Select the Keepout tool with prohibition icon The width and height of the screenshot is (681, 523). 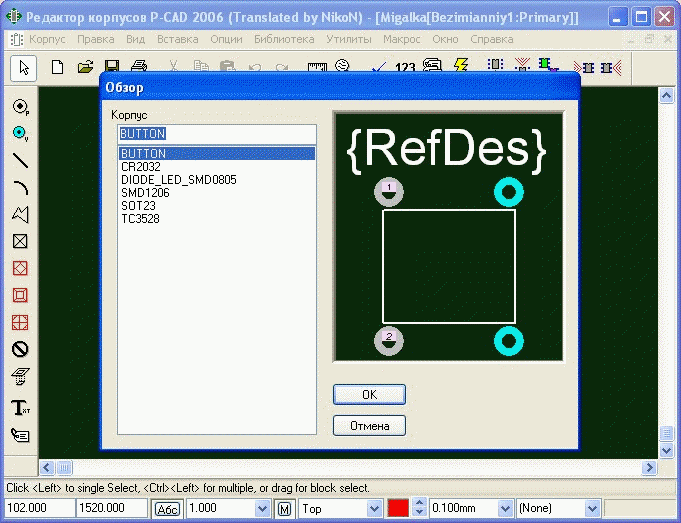coord(20,349)
